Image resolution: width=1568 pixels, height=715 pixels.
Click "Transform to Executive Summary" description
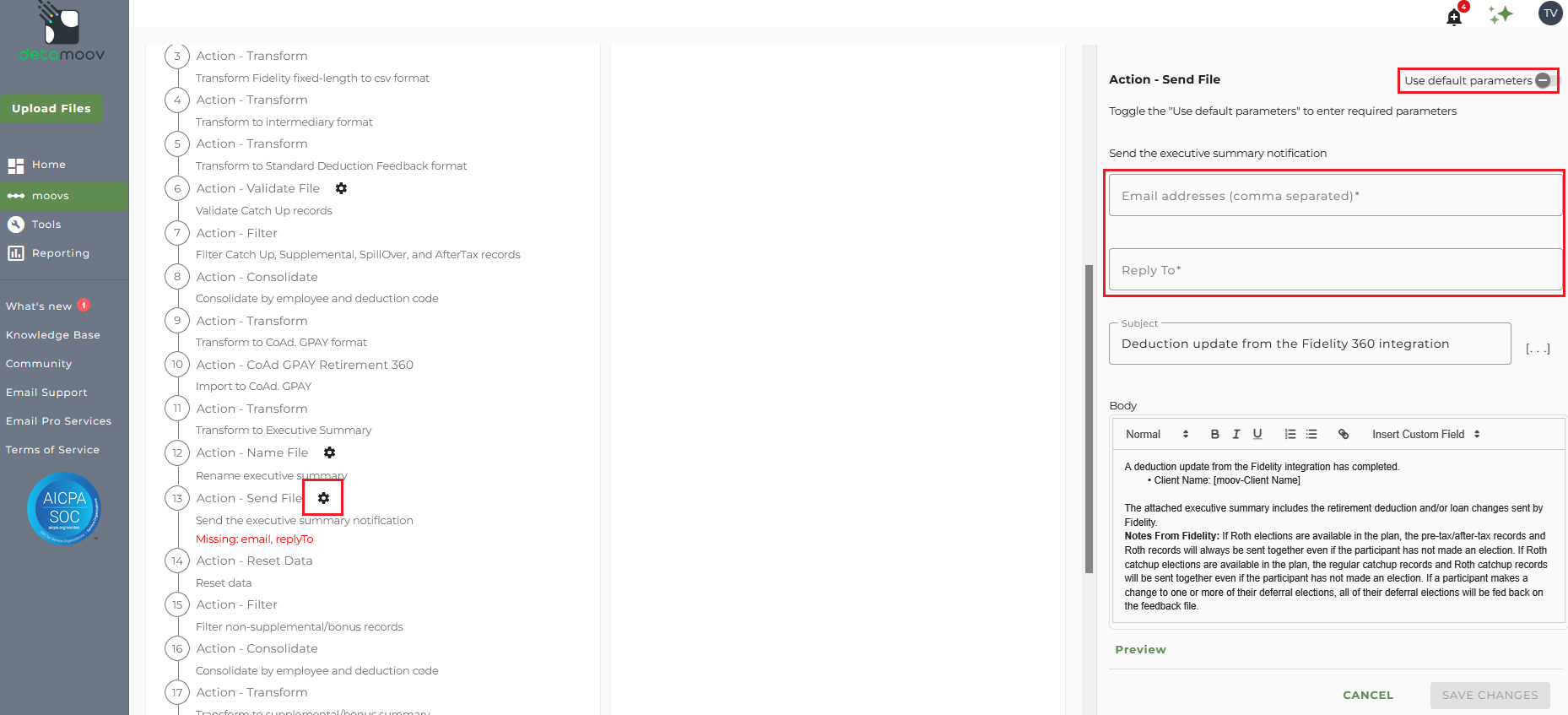click(284, 431)
